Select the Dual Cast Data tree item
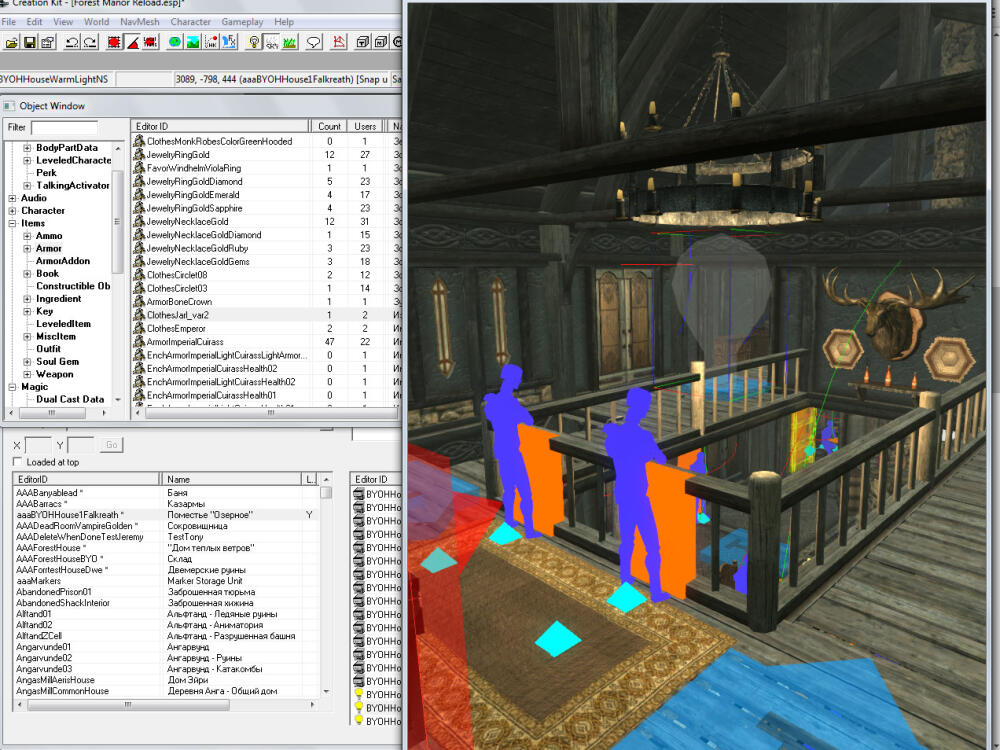Image resolution: width=1000 pixels, height=750 pixels. [70, 399]
